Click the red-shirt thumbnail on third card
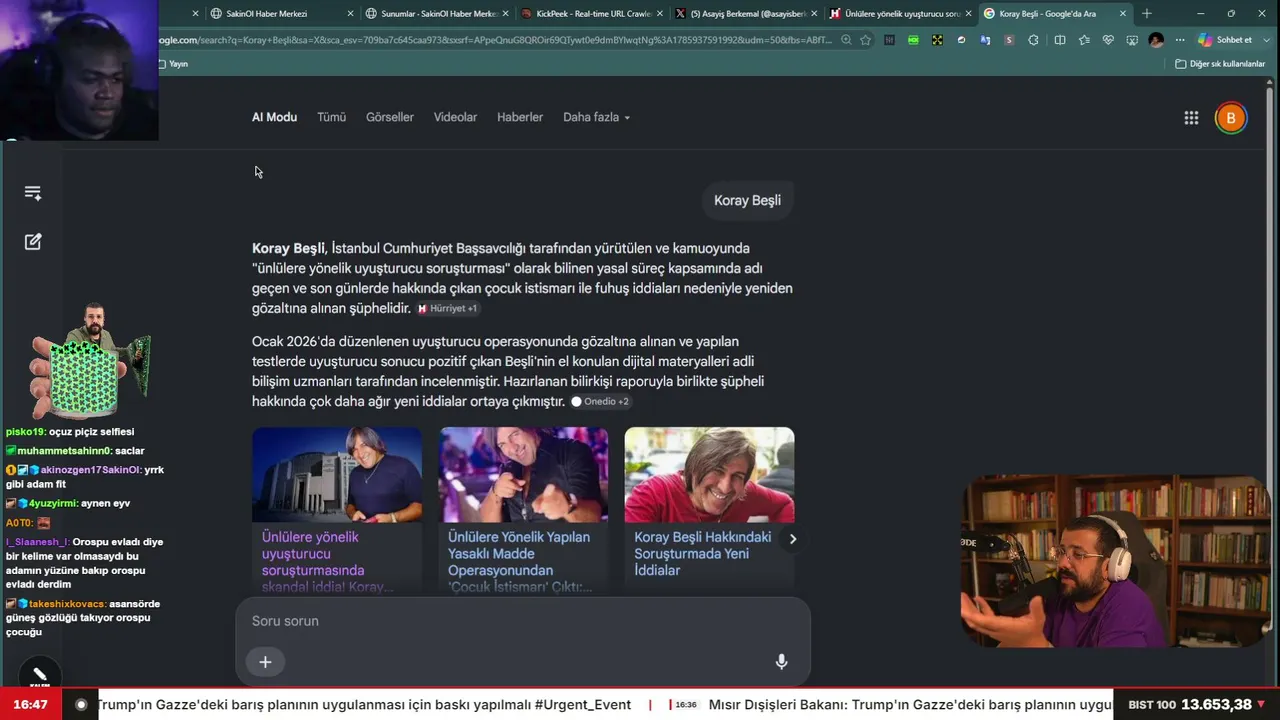Viewport: 1280px width, 720px height. (x=709, y=475)
